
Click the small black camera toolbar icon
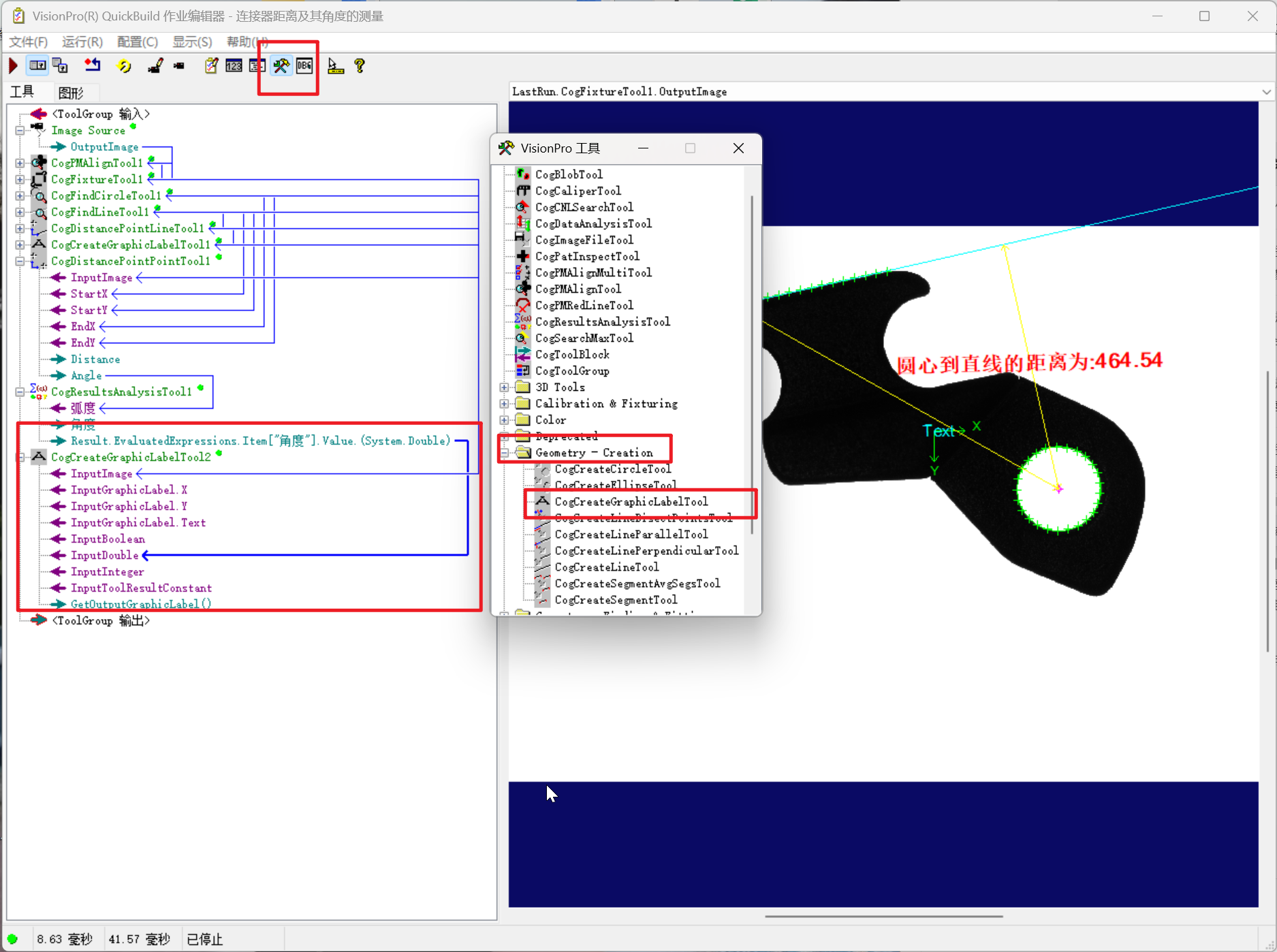(179, 66)
